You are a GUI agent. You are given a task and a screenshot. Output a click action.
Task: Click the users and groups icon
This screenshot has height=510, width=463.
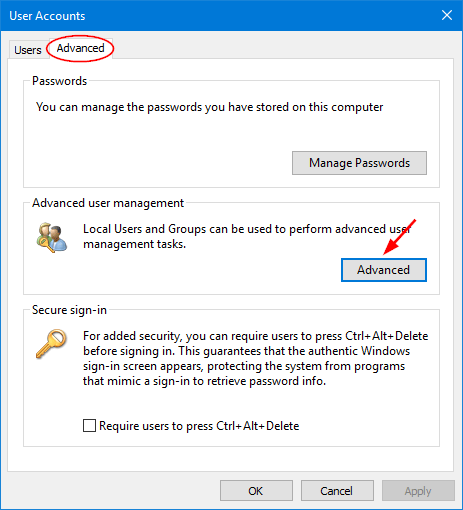point(52,238)
